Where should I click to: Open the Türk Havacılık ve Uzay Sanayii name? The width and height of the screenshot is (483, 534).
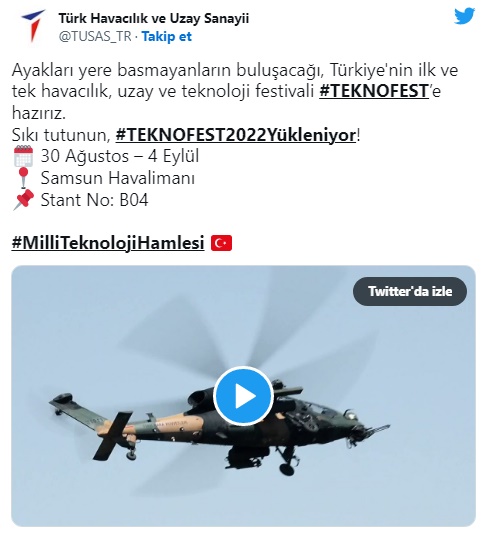(x=154, y=18)
